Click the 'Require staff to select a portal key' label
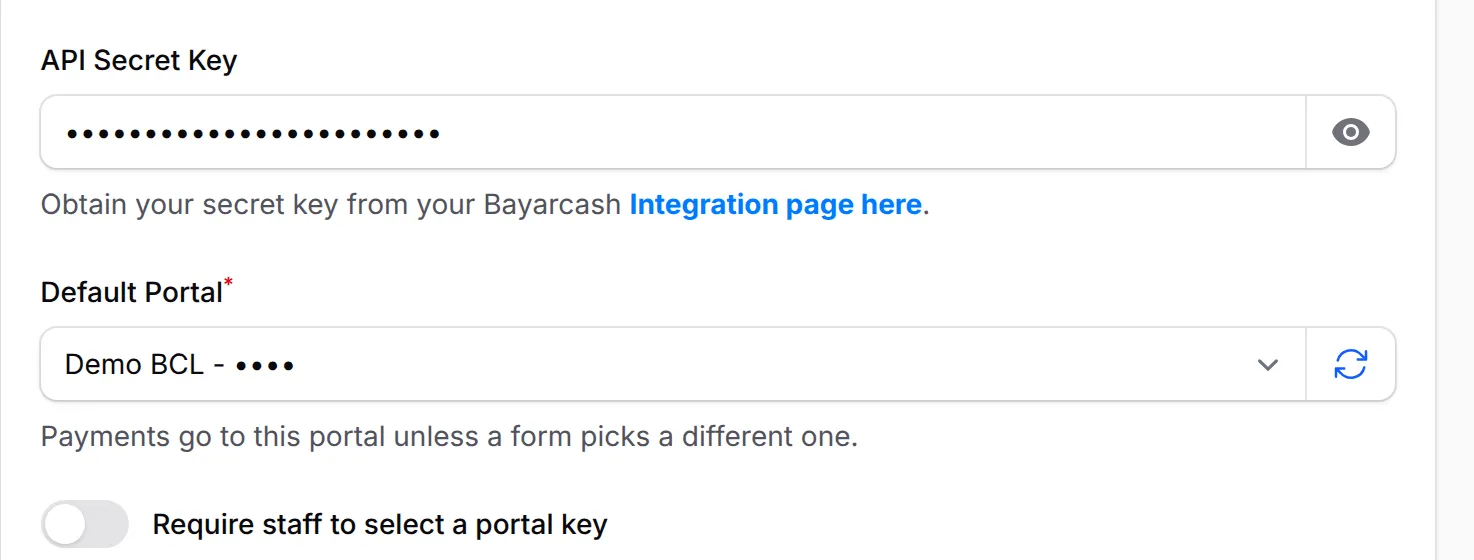Image resolution: width=1474 pixels, height=560 pixels. (380, 525)
